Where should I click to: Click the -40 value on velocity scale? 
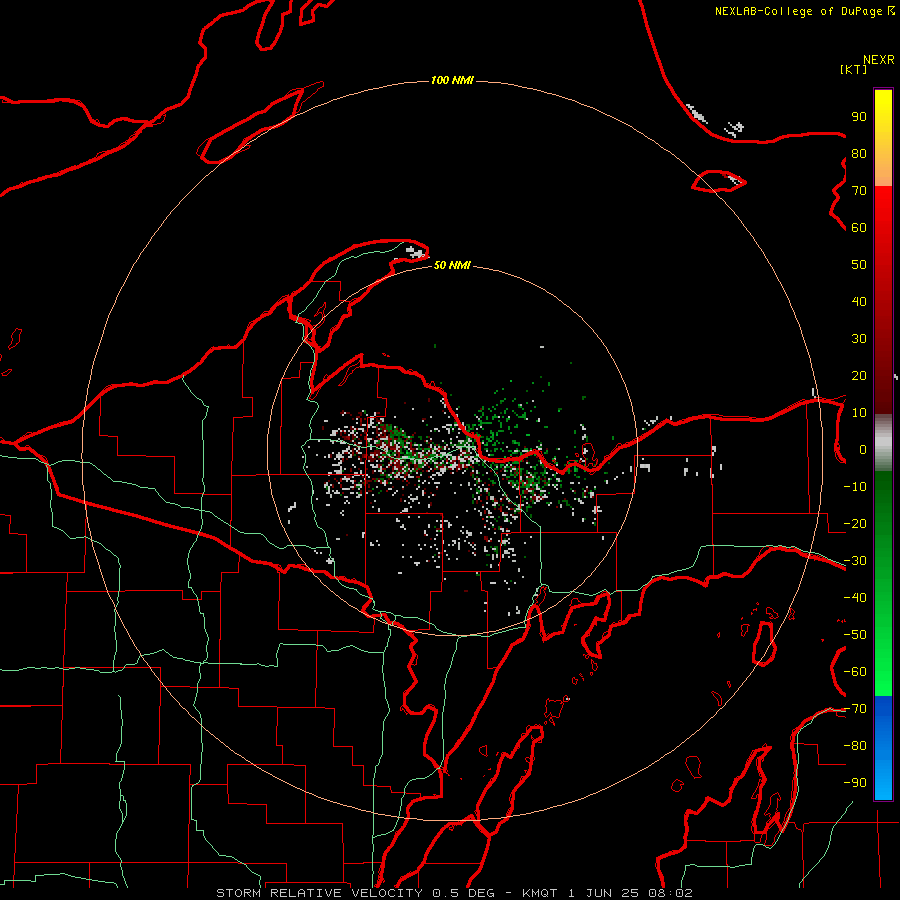855,598
